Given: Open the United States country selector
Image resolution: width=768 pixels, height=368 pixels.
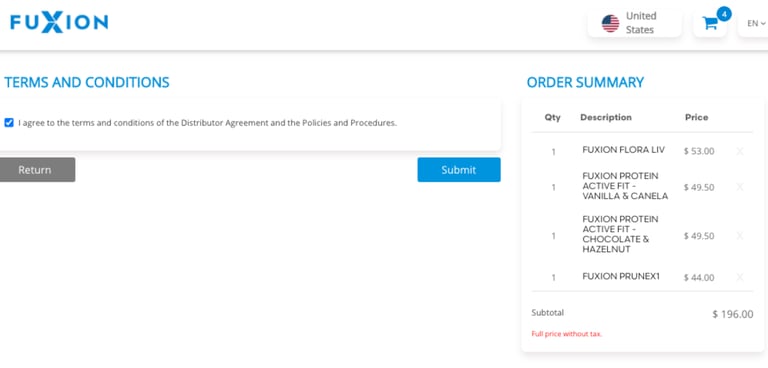Looking at the screenshot, I should (x=634, y=23).
